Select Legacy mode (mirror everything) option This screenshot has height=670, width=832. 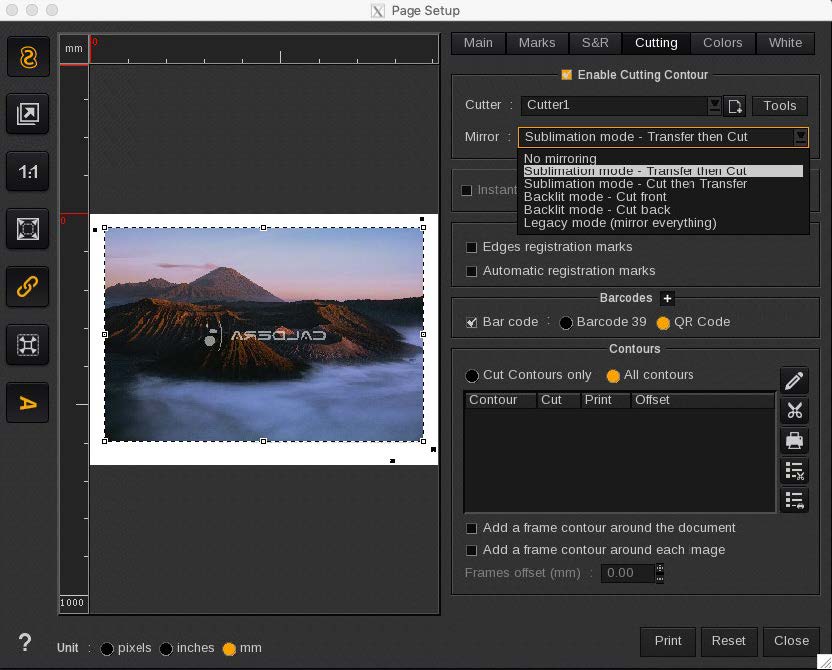point(620,223)
